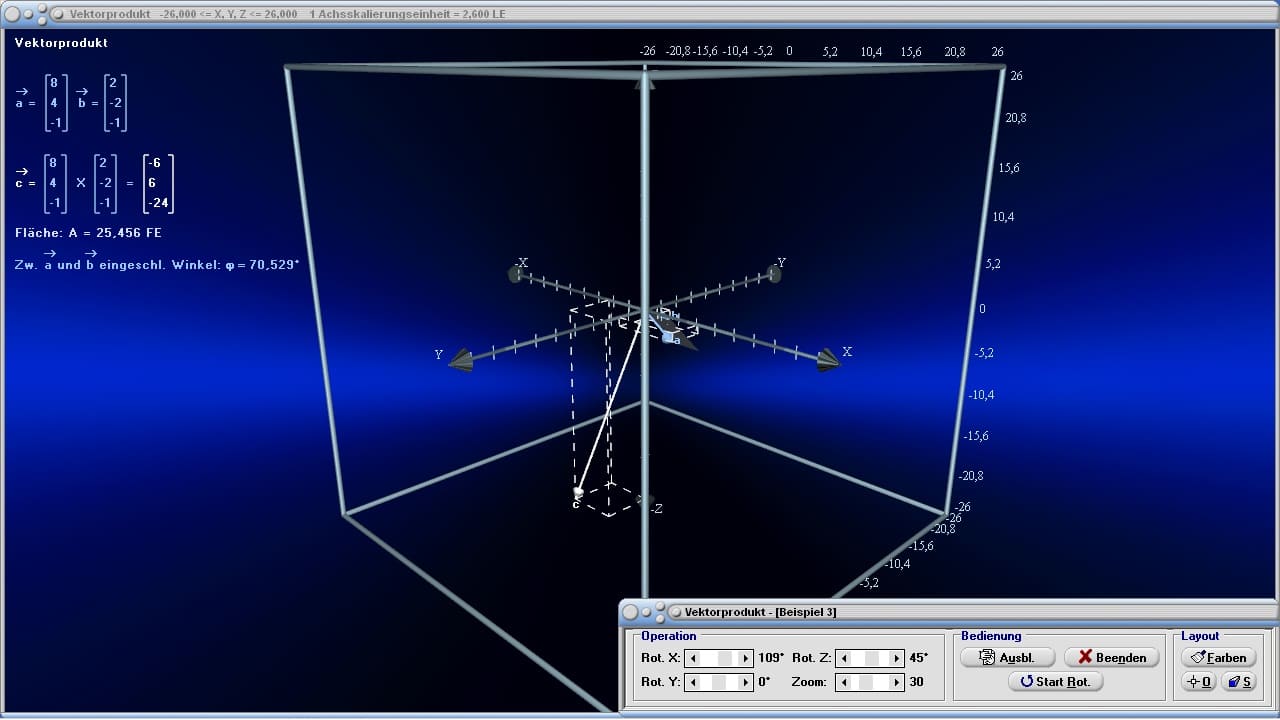The image size is (1280, 720).
Task: Increase Rot. Y with right arrow
Action: [745, 682]
